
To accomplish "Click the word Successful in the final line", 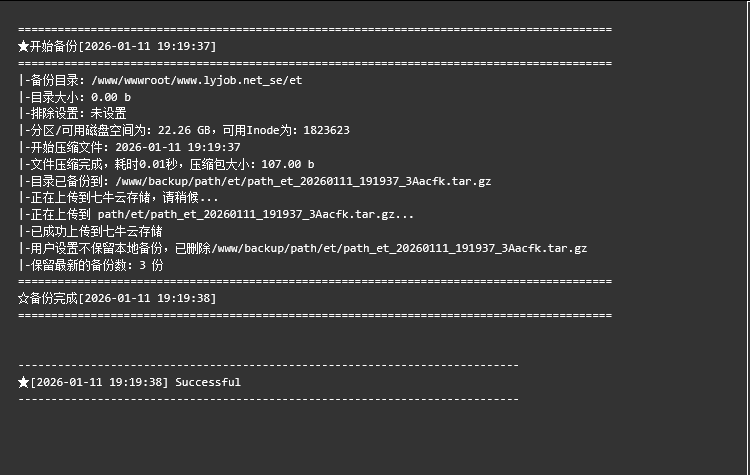I will coord(208,382).
